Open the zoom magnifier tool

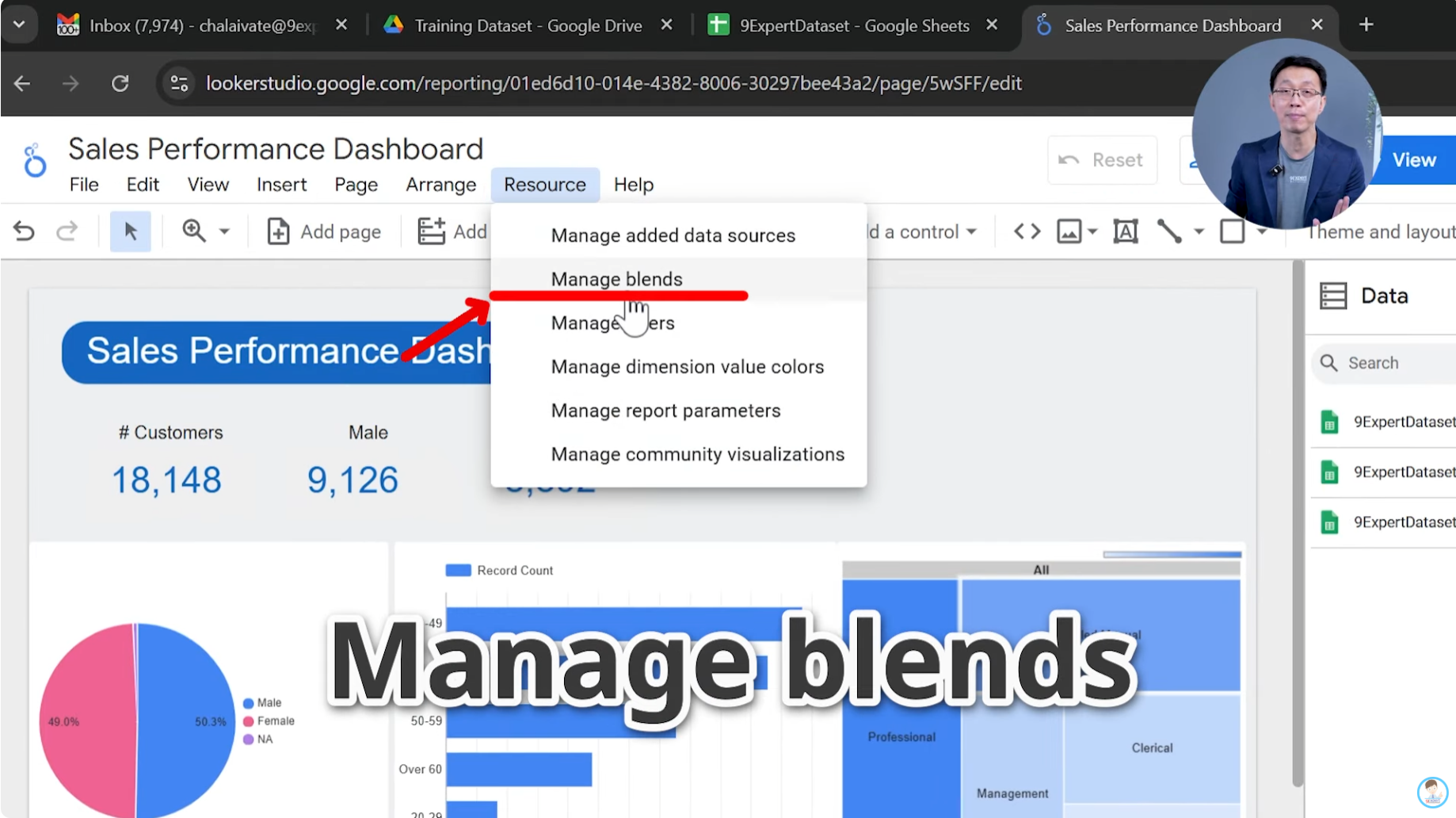(192, 231)
